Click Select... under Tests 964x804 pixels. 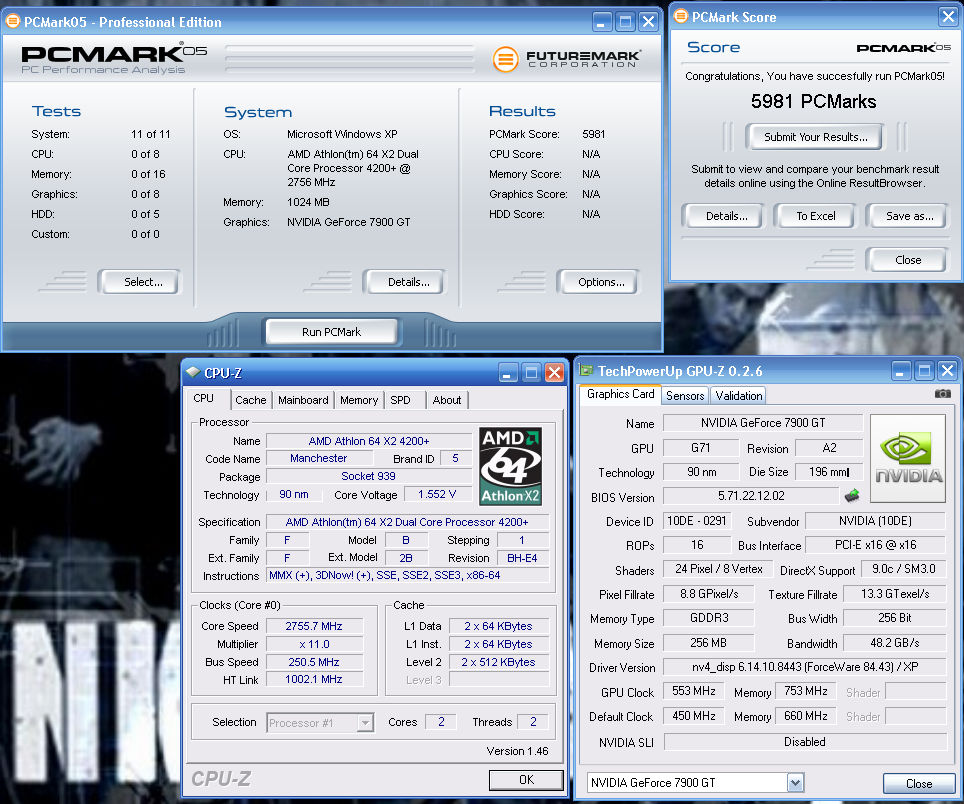click(x=143, y=282)
